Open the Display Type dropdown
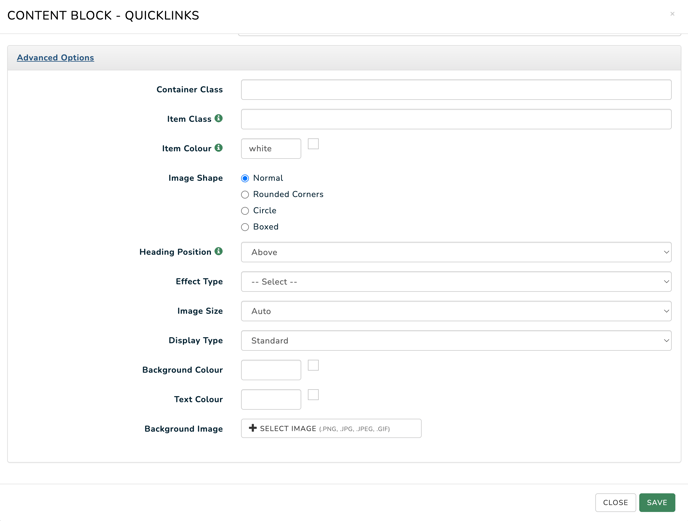Image resolution: width=688 pixels, height=521 pixels. (x=456, y=341)
